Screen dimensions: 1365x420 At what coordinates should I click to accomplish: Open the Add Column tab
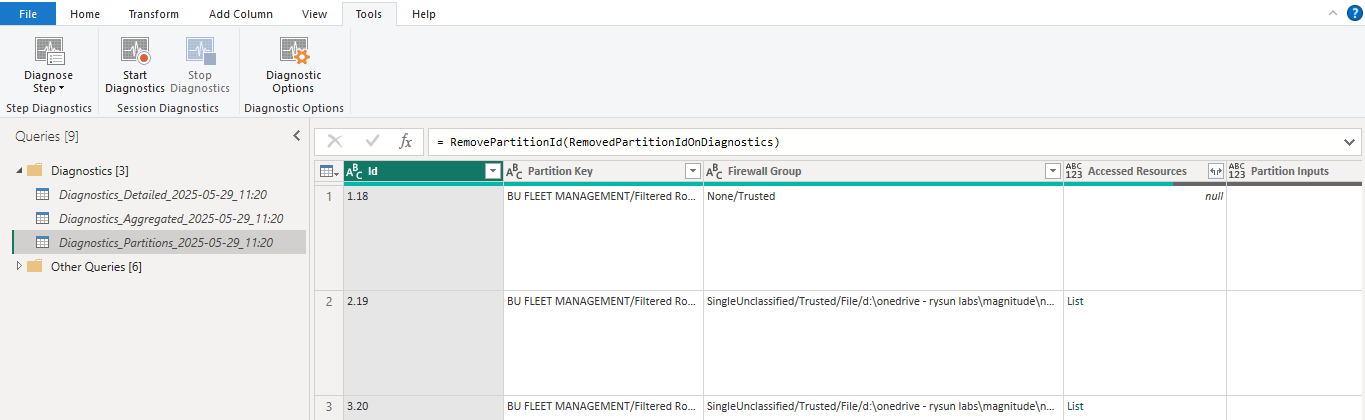point(239,14)
